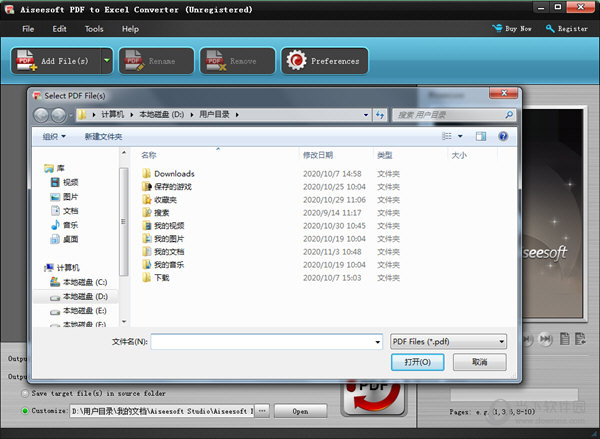Sort by 大小 column header
Viewport: 600px width, 439px height.
459,155
